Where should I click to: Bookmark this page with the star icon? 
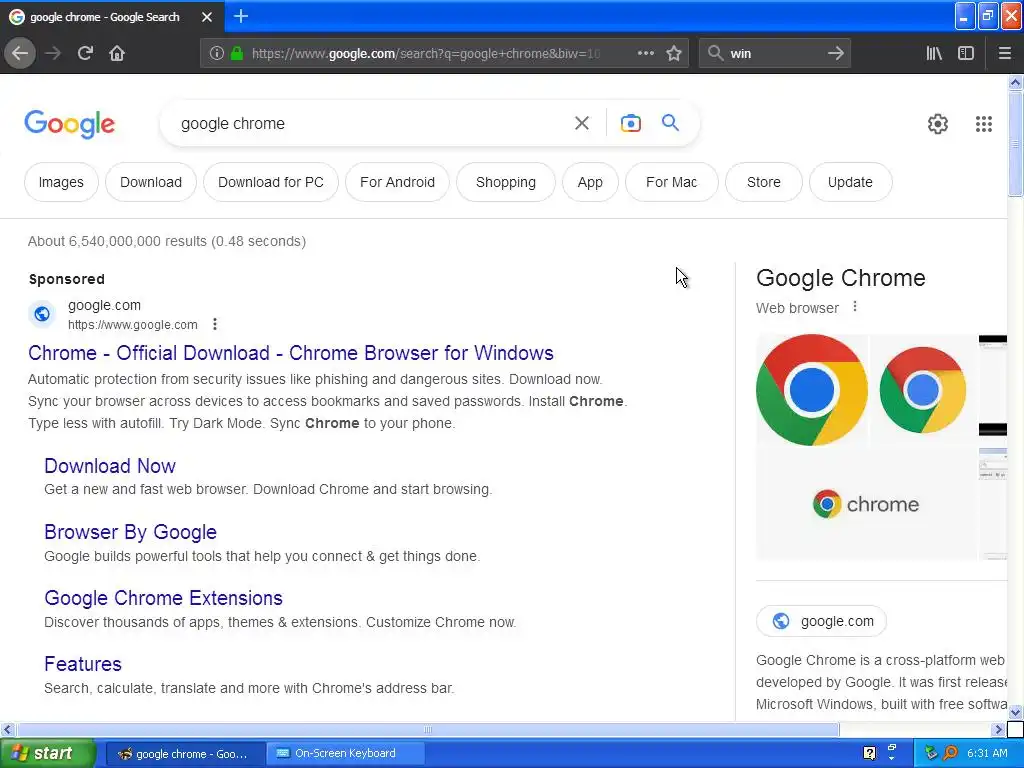coord(674,54)
